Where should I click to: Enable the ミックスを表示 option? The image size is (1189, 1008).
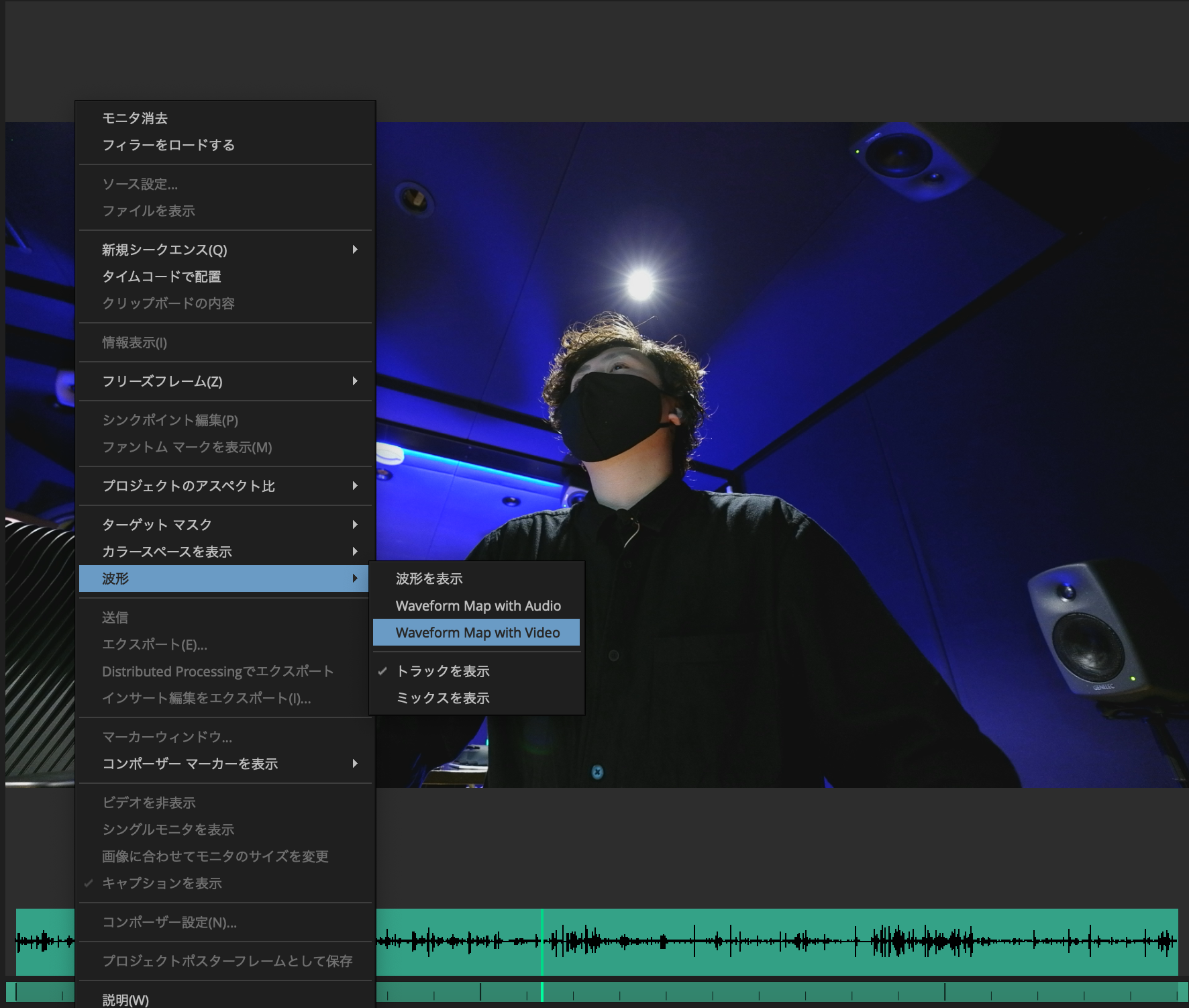coord(443,698)
